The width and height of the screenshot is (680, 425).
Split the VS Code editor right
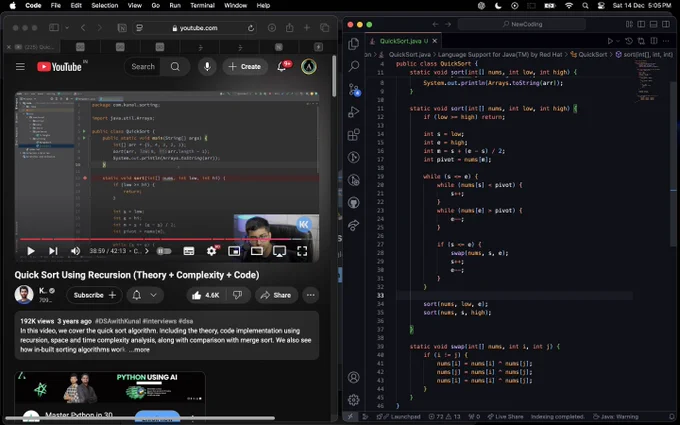[654, 41]
